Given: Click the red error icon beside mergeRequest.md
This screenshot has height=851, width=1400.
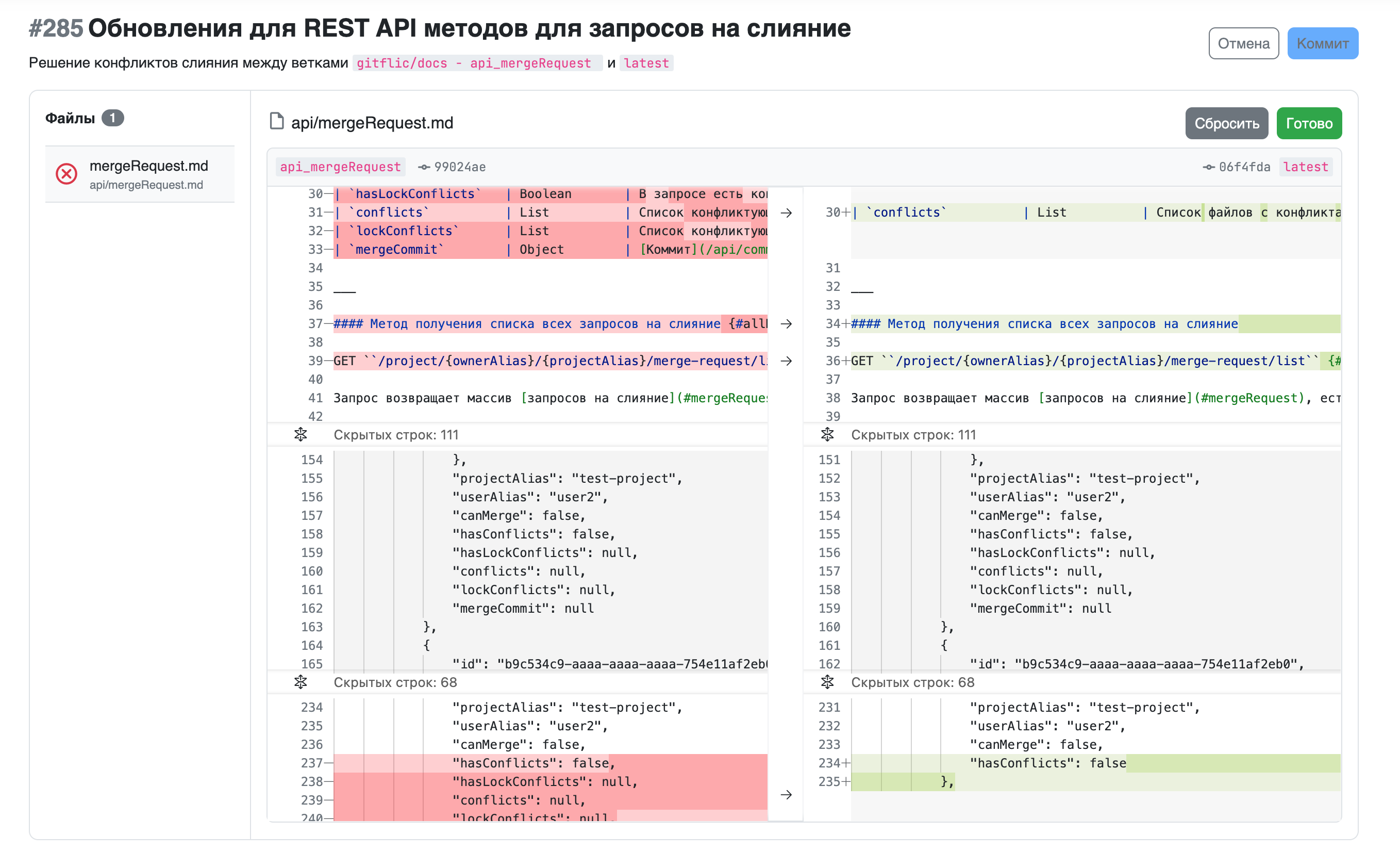Looking at the screenshot, I should point(66,174).
